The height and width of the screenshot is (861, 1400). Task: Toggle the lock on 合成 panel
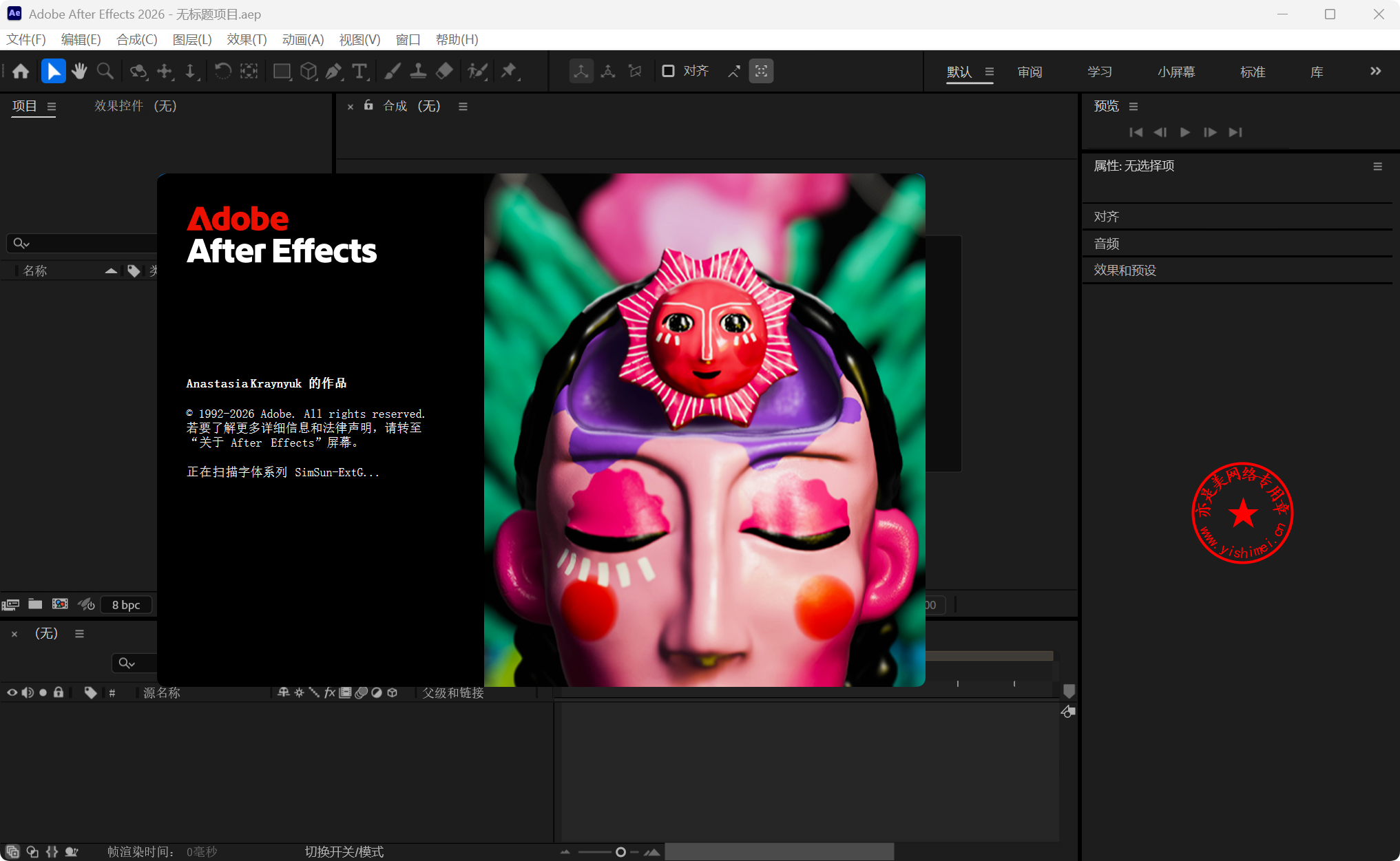point(368,105)
